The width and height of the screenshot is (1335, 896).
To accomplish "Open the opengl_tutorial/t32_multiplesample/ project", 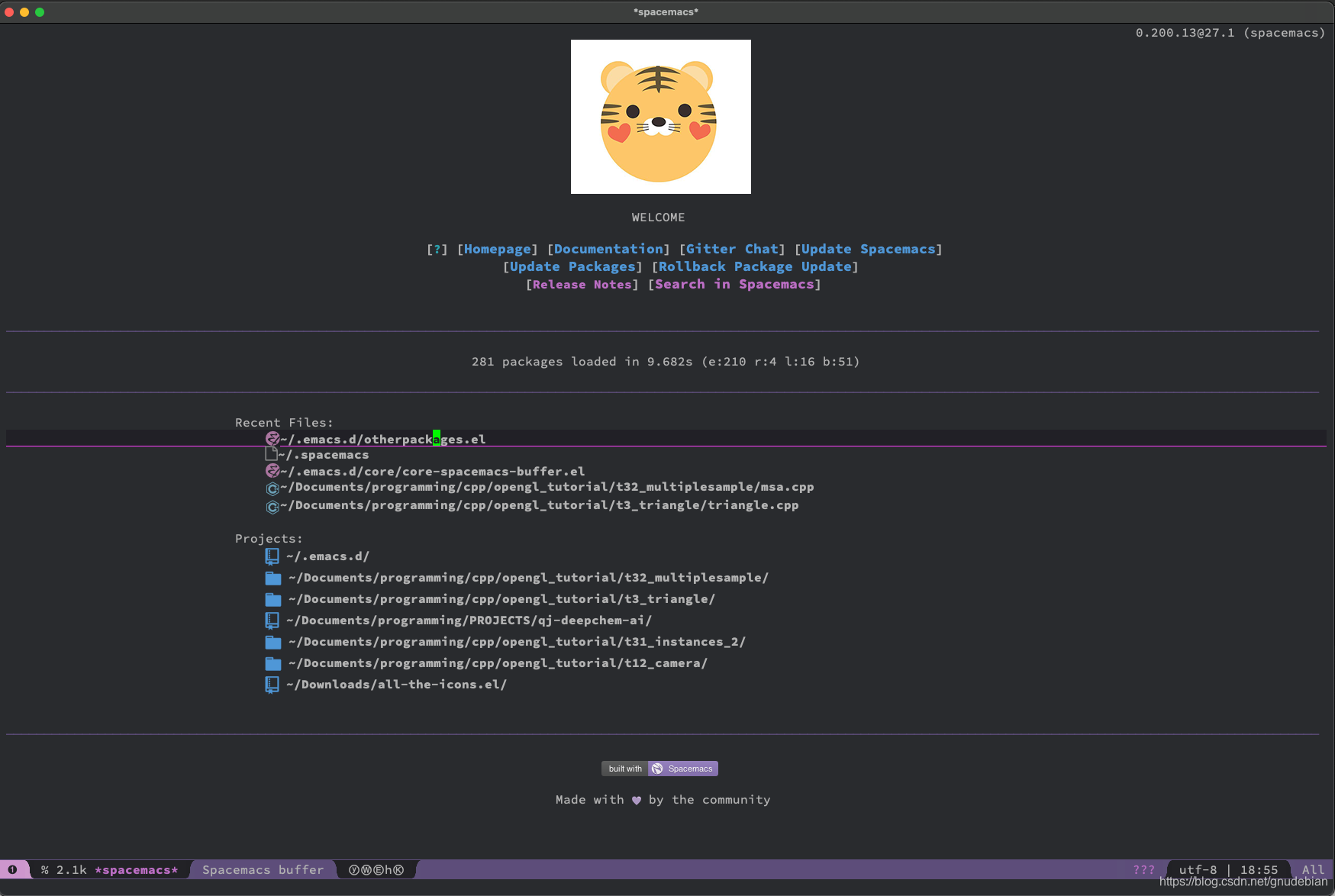I will (x=528, y=578).
